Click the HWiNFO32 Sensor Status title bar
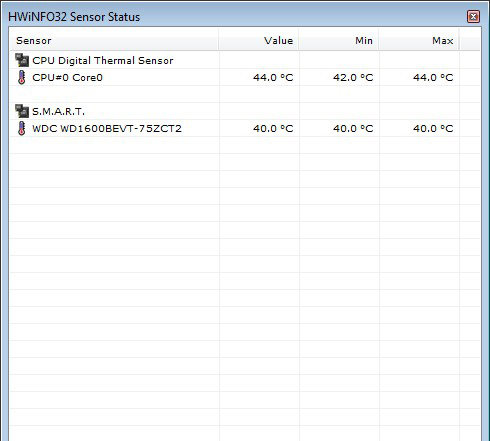This screenshot has height=441, width=490. pyautogui.click(x=233, y=16)
